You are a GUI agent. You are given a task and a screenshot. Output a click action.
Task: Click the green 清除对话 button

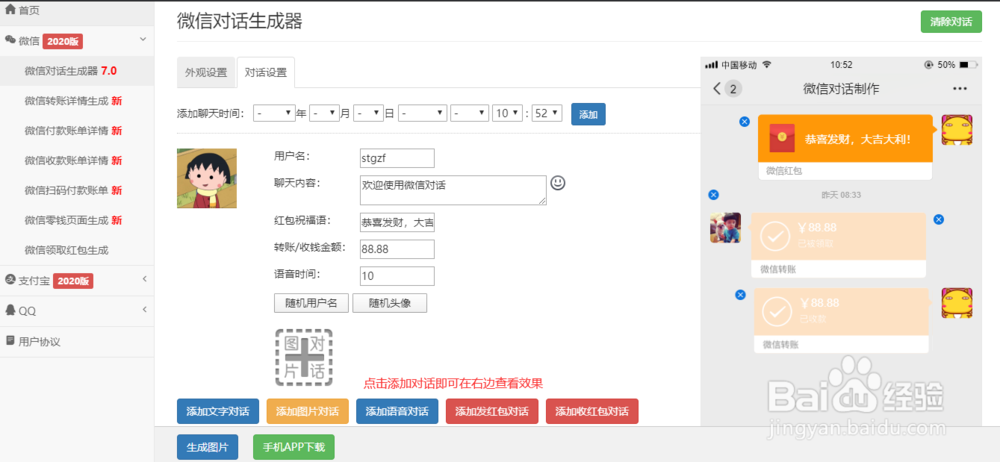point(951,22)
